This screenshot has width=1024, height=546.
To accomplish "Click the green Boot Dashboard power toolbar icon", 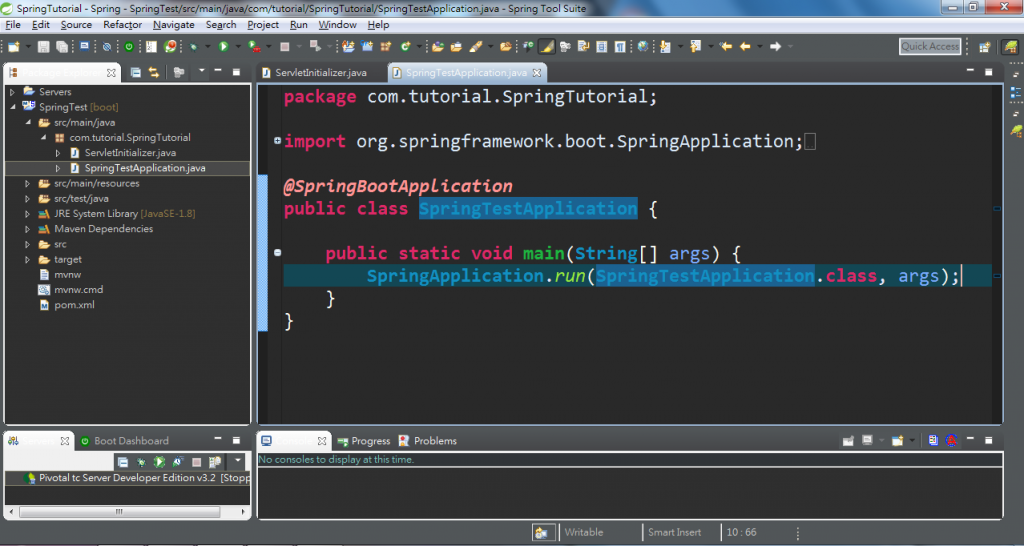I will (129, 46).
